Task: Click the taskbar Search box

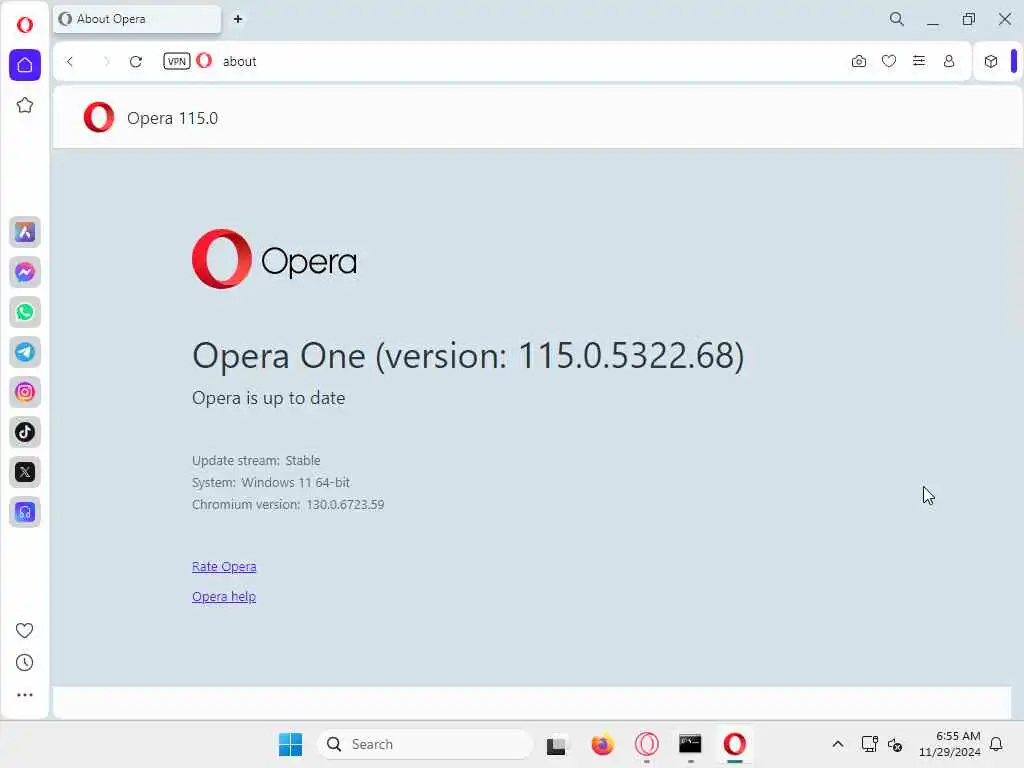Action: pos(425,744)
